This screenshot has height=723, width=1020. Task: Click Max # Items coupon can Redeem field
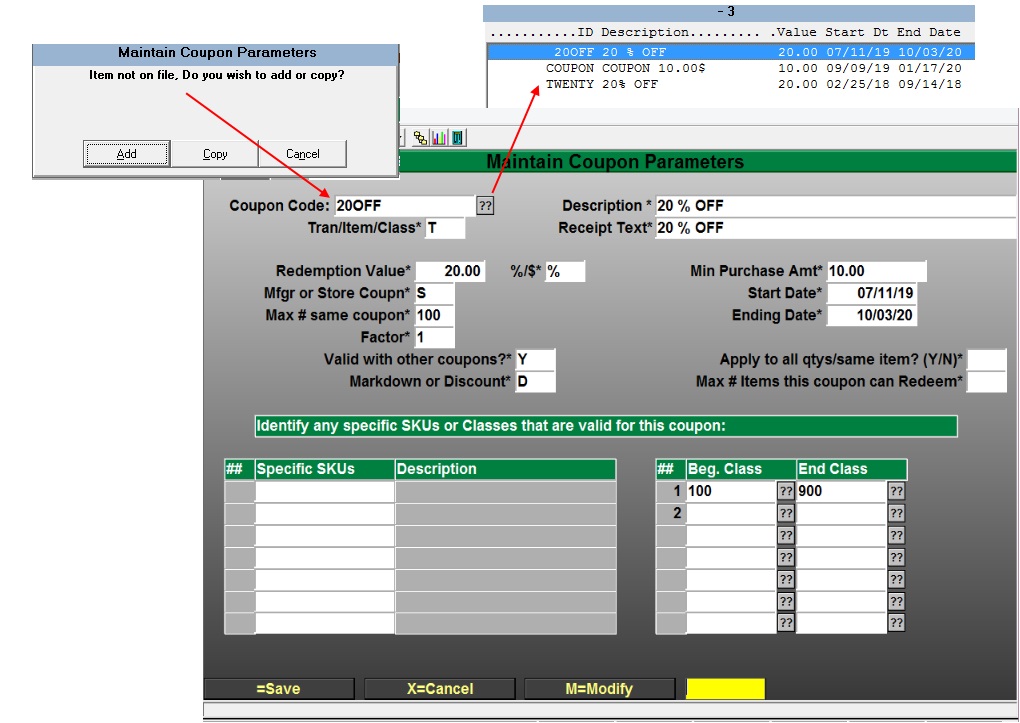(987, 381)
